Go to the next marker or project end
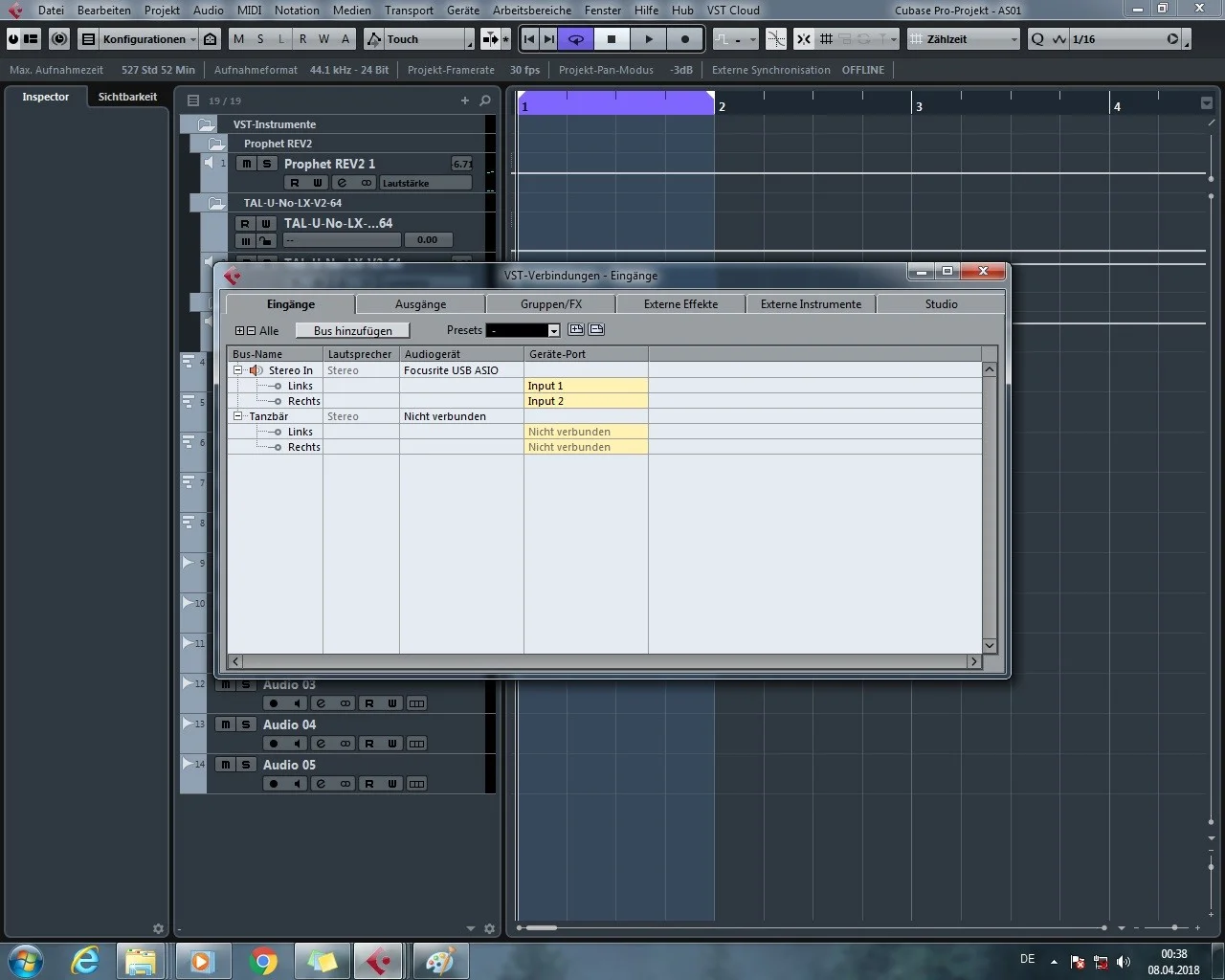This screenshot has height=980, width=1225. coord(548,39)
